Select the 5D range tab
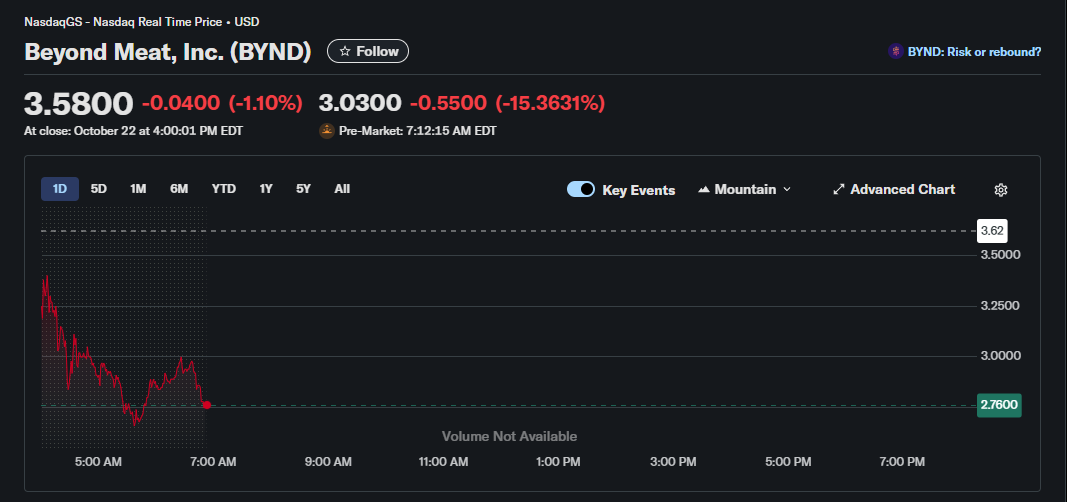The height and width of the screenshot is (502, 1067). click(x=99, y=189)
